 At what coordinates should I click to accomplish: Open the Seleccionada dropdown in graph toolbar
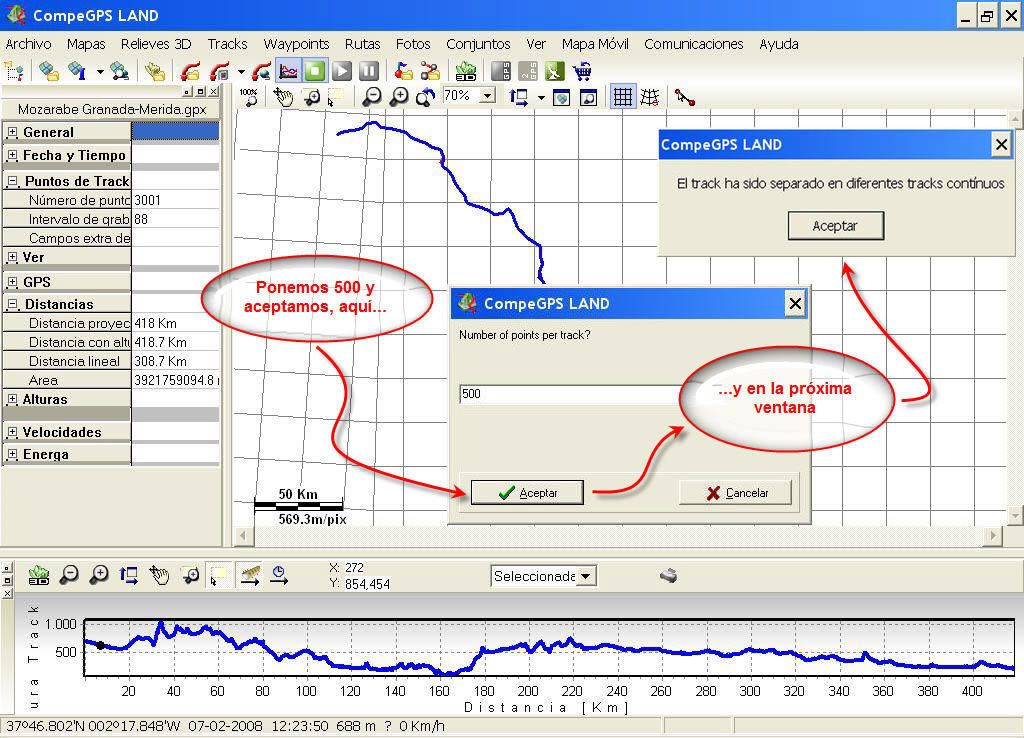coord(586,576)
